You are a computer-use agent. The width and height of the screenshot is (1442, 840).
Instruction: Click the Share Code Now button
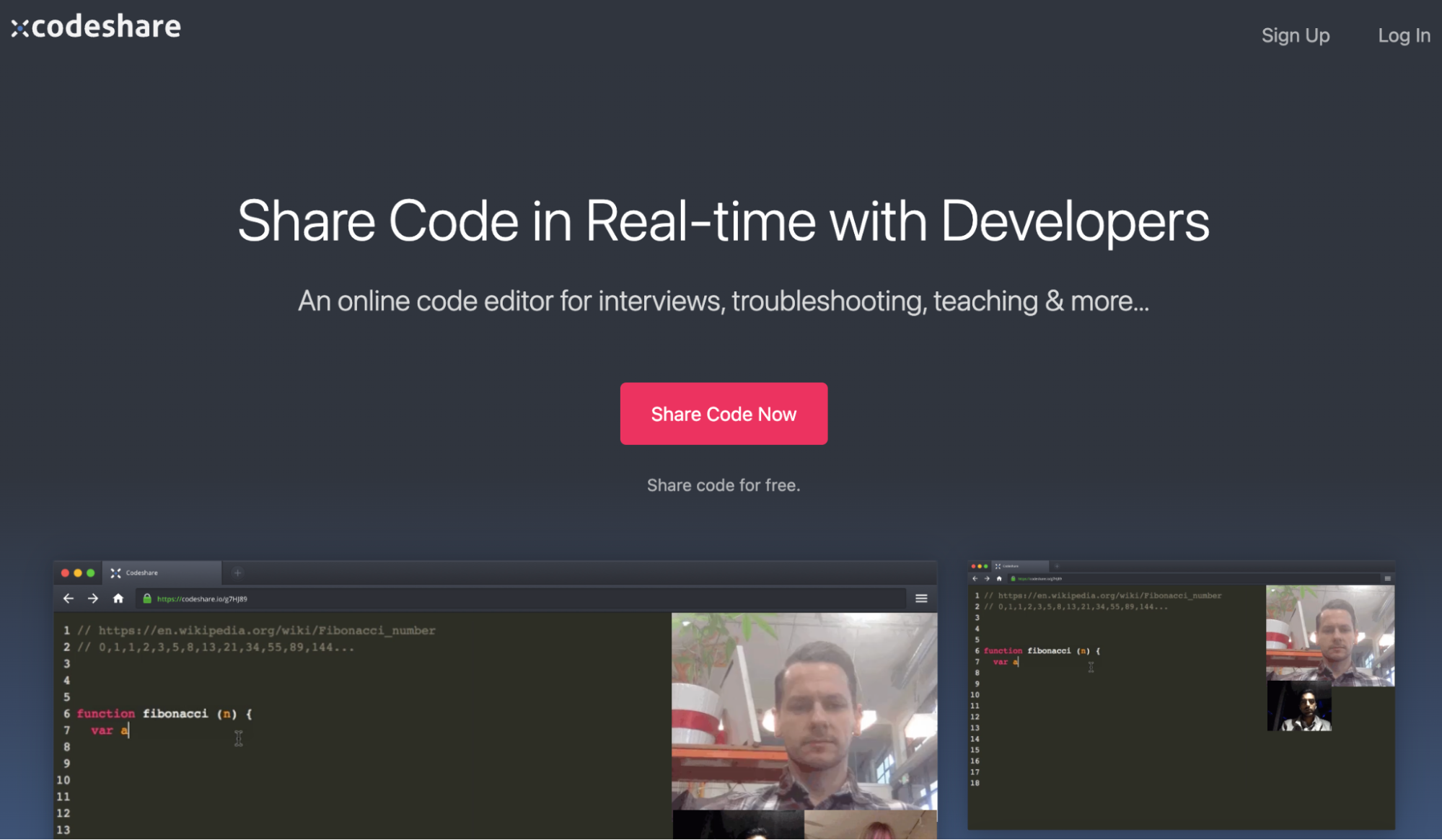[x=724, y=414]
